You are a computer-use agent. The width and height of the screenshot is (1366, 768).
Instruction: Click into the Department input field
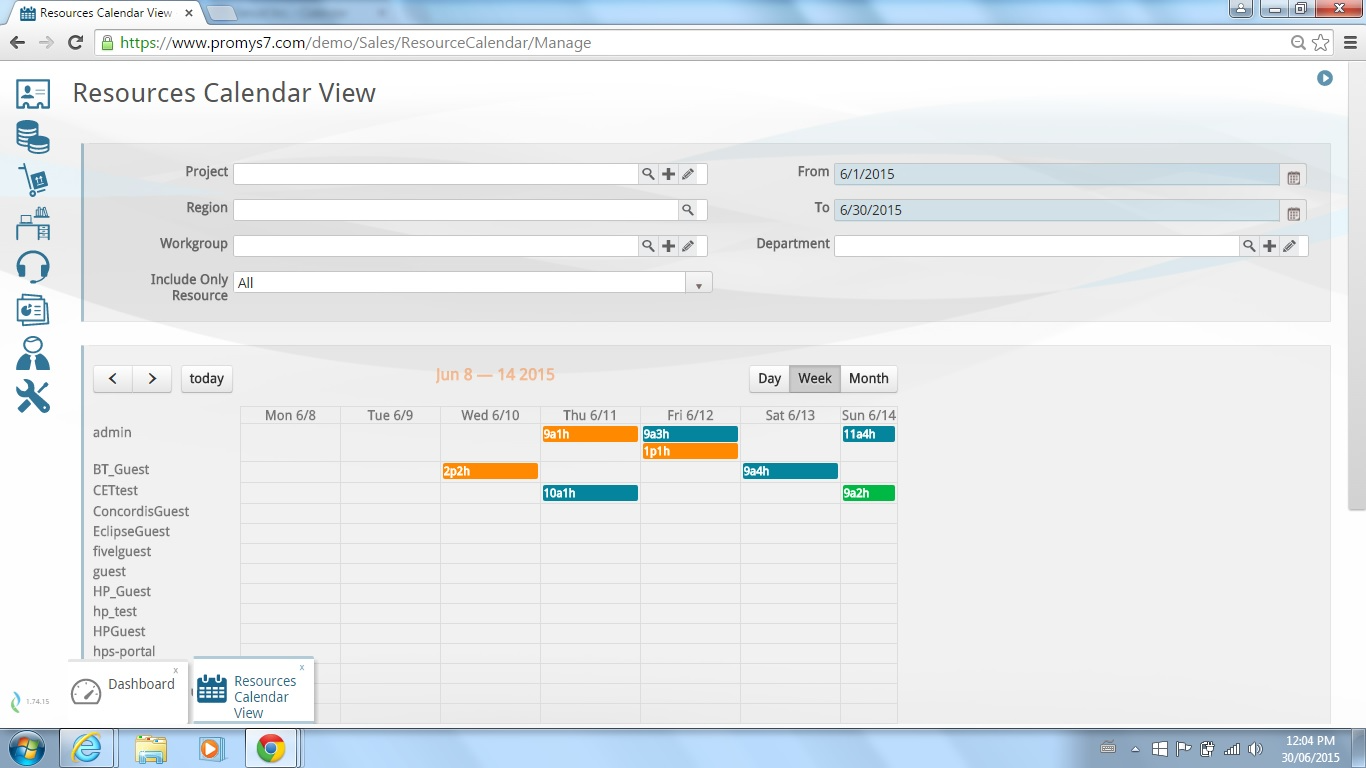(x=1037, y=246)
